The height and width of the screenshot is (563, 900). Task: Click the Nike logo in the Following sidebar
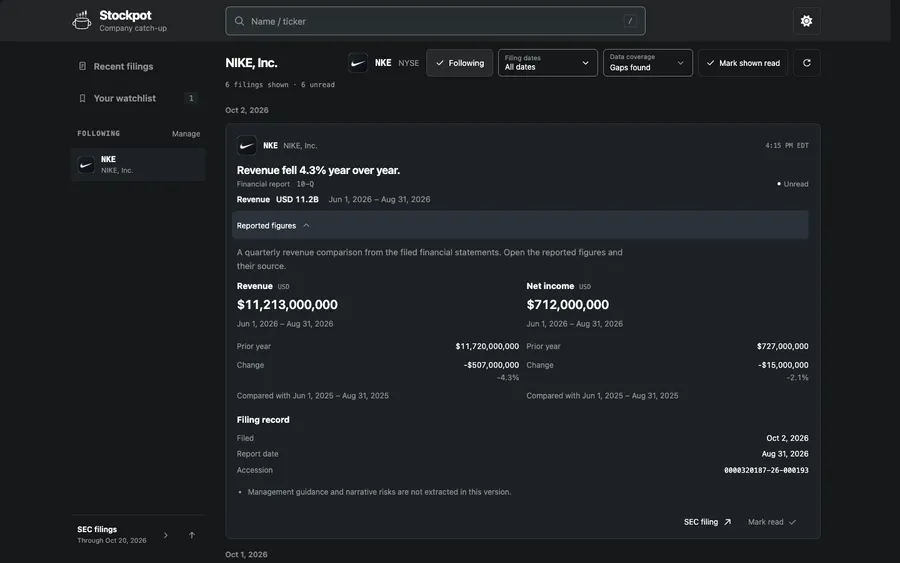point(86,165)
